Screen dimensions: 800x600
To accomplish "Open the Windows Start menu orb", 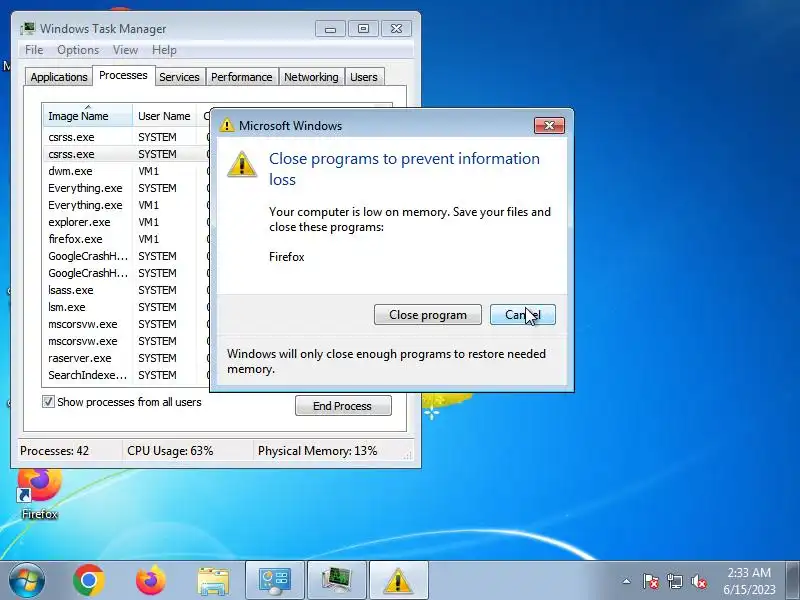I will click(x=26, y=580).
